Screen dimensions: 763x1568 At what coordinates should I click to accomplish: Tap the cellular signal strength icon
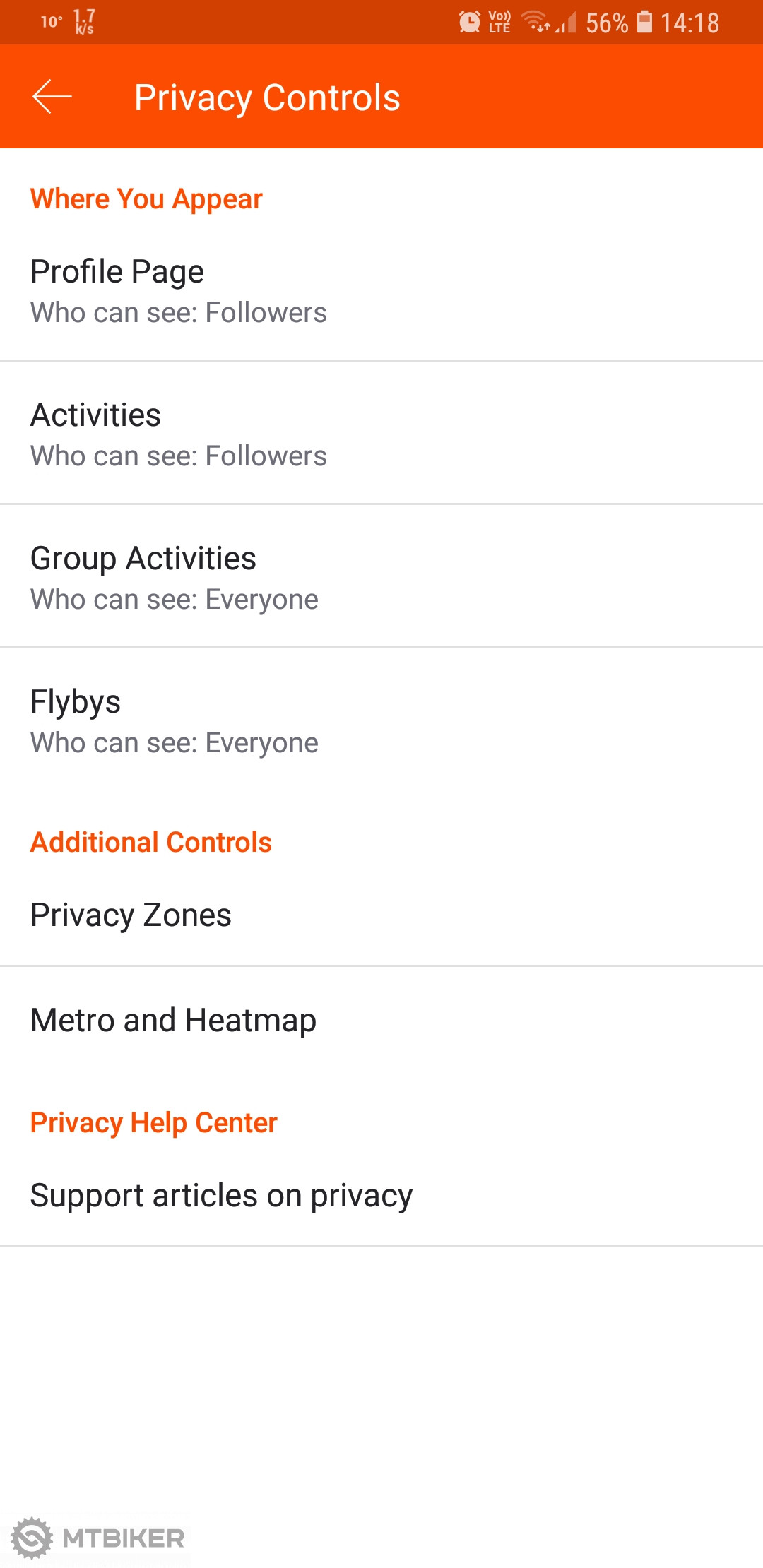[x=567, y=23]
